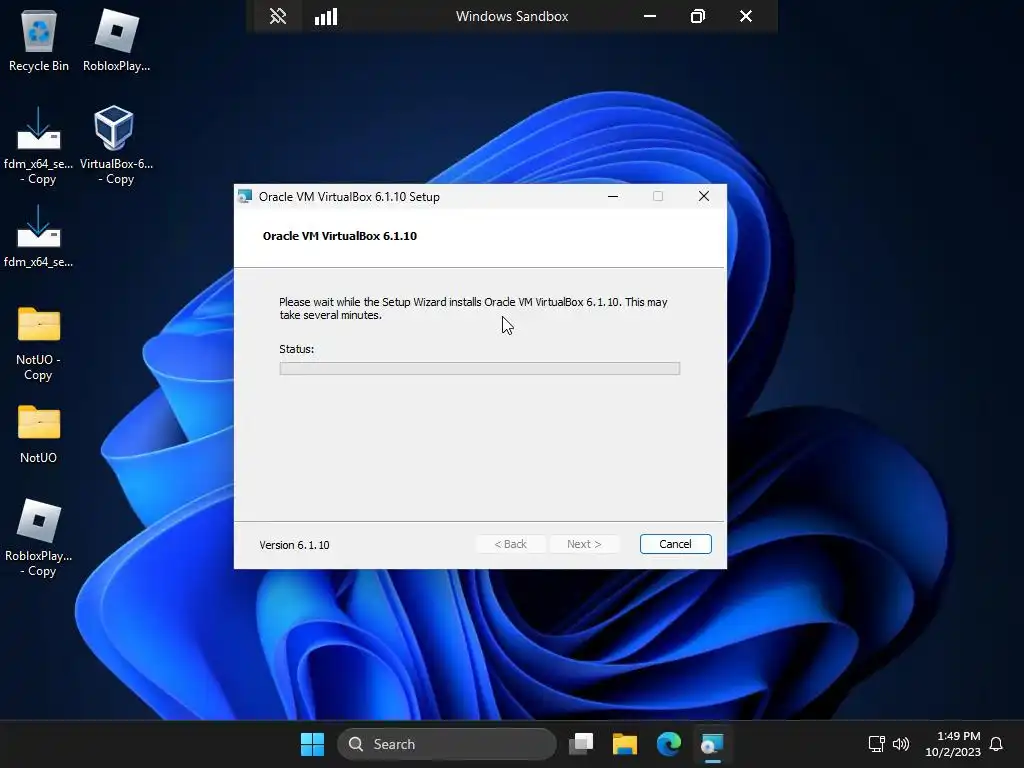This screenshot has height=768, width=1024.
Task: Click the VirtualBox Setup taskbar icon
Action: coord(712,744)
